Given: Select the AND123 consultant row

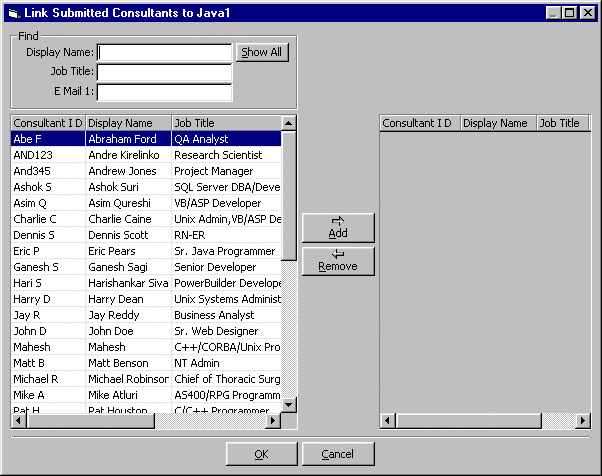Looking at the screenshot, I should coord(146,155).
